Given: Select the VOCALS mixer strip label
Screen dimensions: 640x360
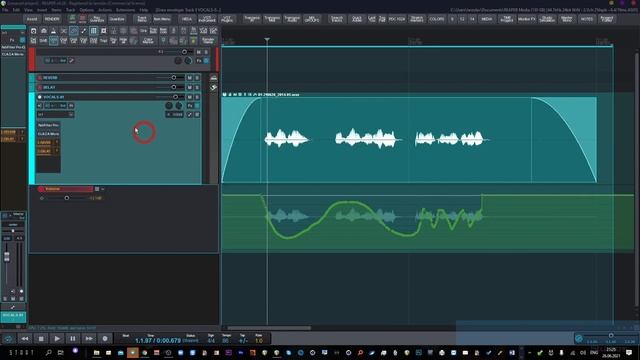Looking at the screenshot, I should (x=13, y=316).
